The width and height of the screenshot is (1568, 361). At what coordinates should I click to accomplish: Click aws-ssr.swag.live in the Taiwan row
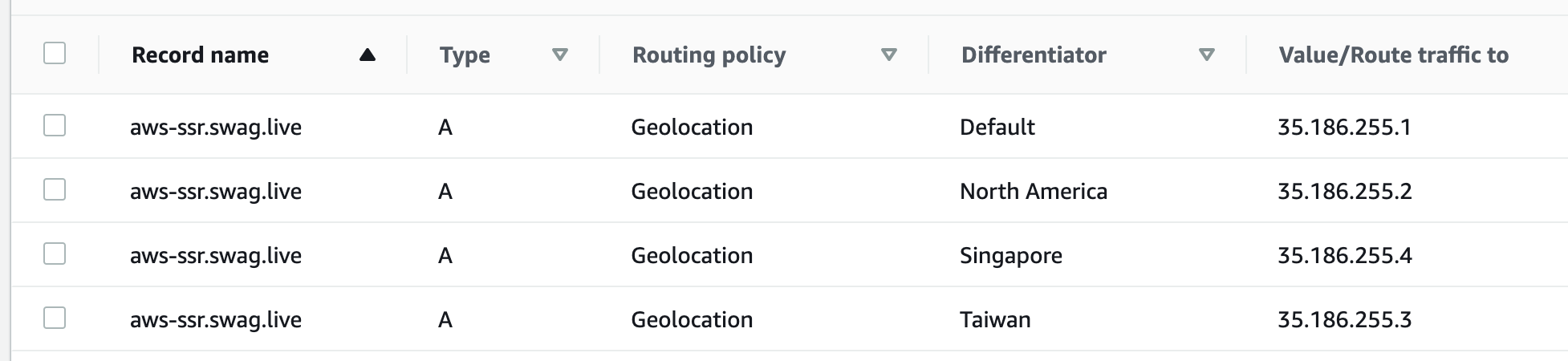216,319
